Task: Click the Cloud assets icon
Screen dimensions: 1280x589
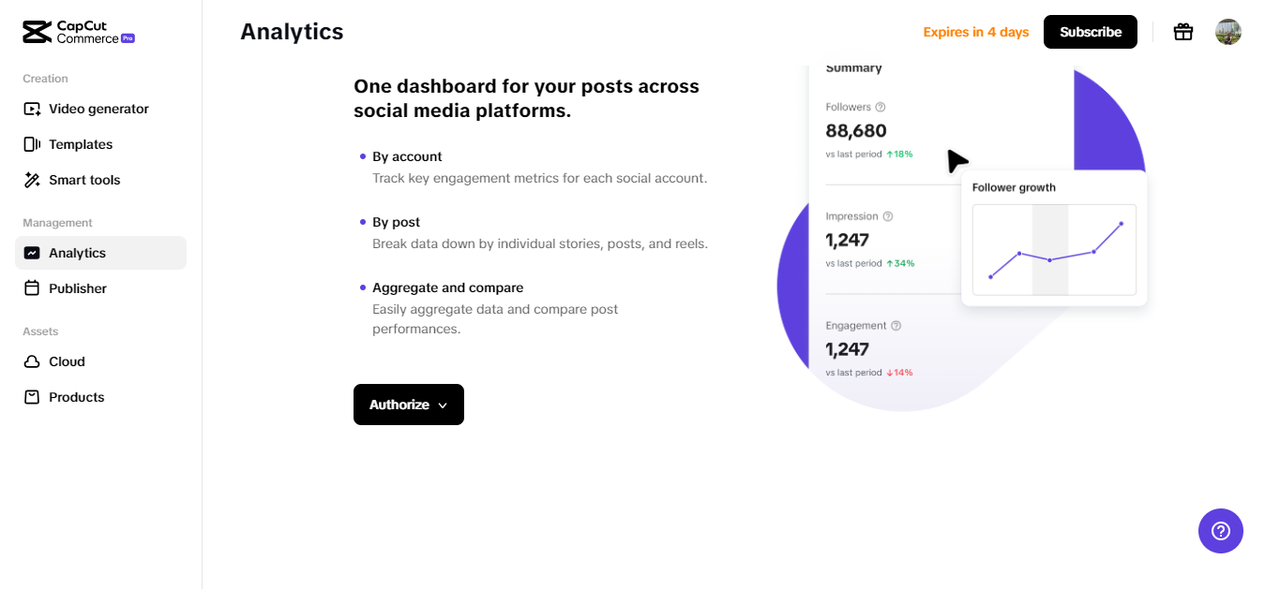Action: point(32,362)
